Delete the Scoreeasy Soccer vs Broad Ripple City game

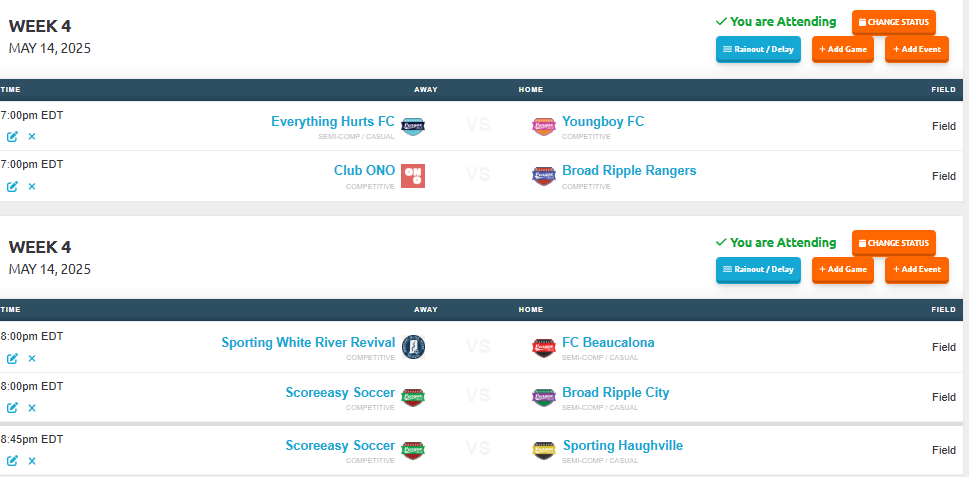point(32,408)
